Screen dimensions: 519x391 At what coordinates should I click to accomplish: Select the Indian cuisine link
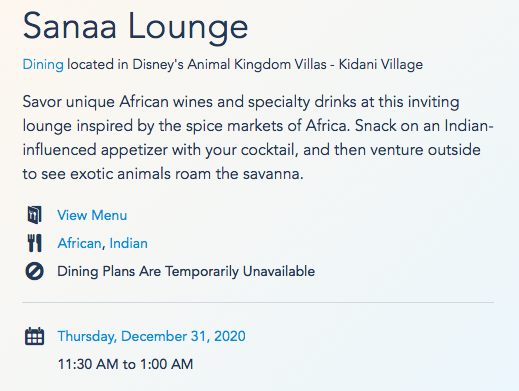[128, 243]
